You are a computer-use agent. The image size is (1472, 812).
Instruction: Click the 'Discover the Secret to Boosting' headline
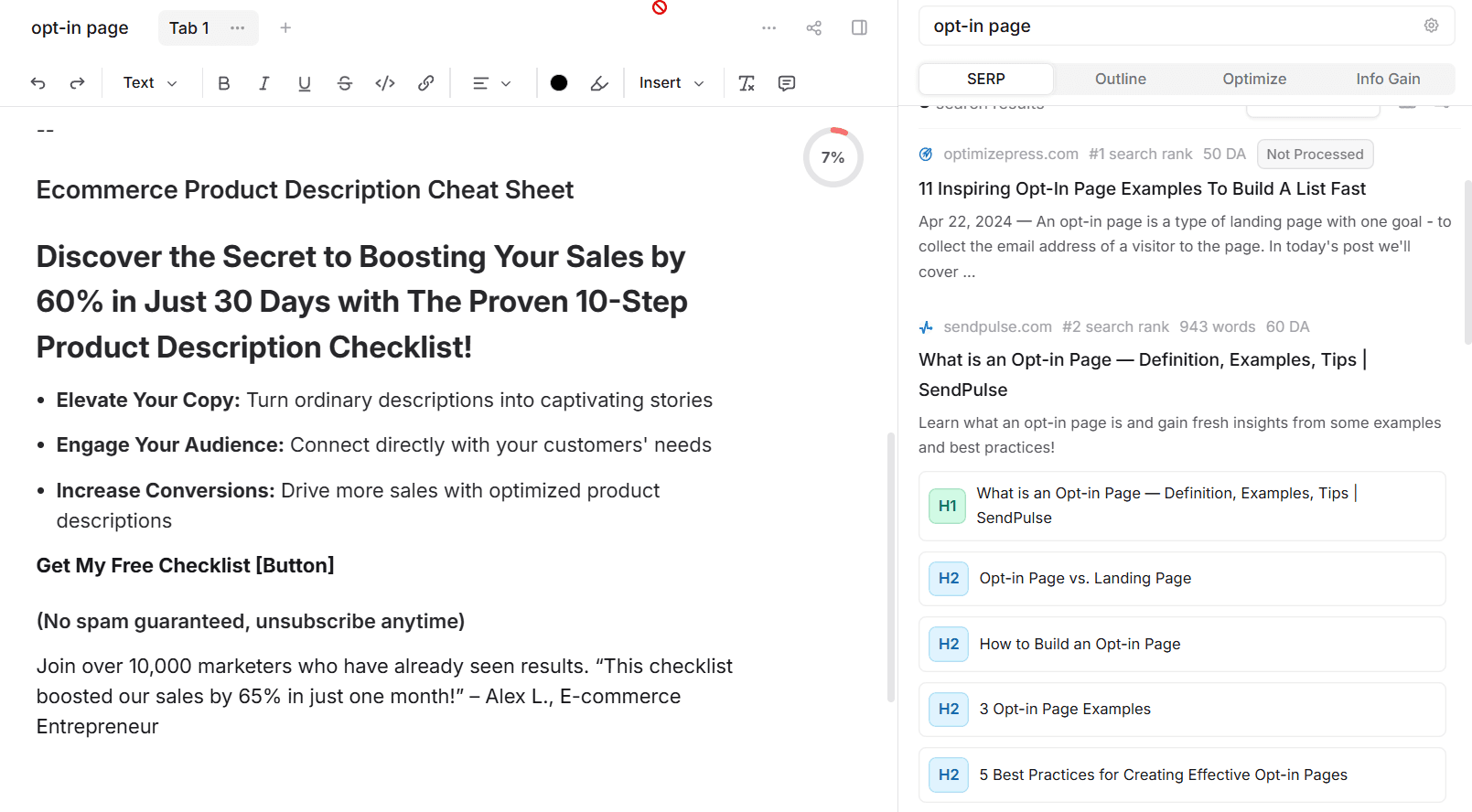(361, 302)
